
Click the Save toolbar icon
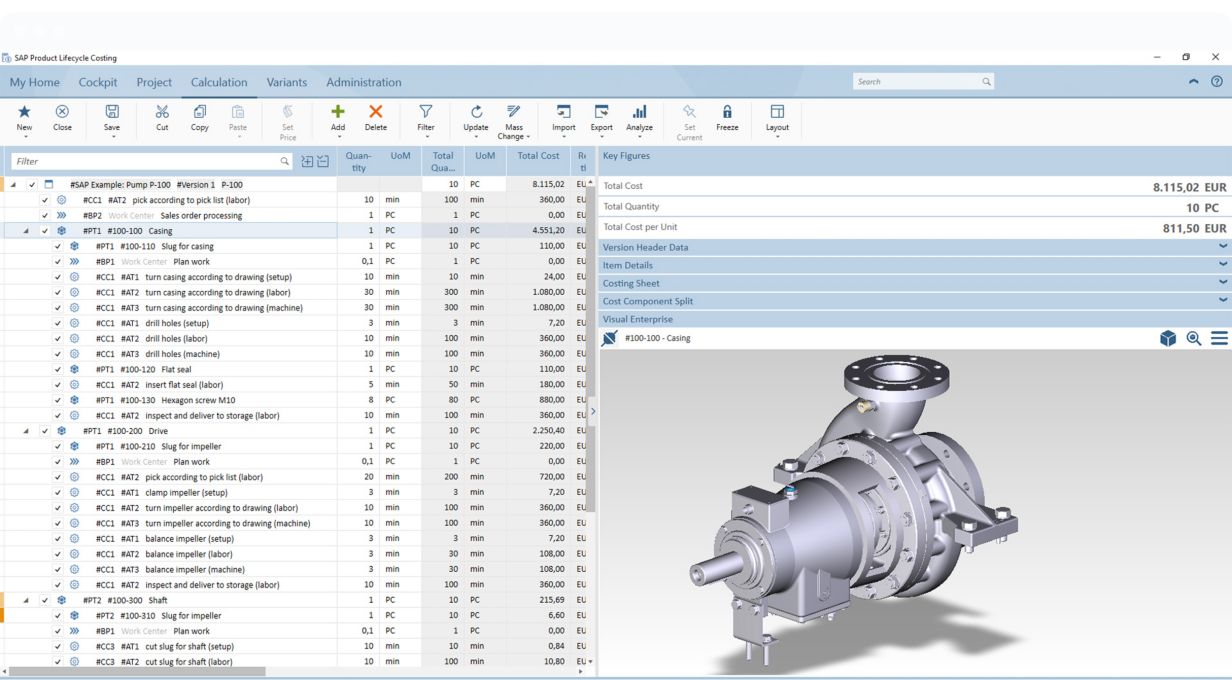click(x=112, y=113)
